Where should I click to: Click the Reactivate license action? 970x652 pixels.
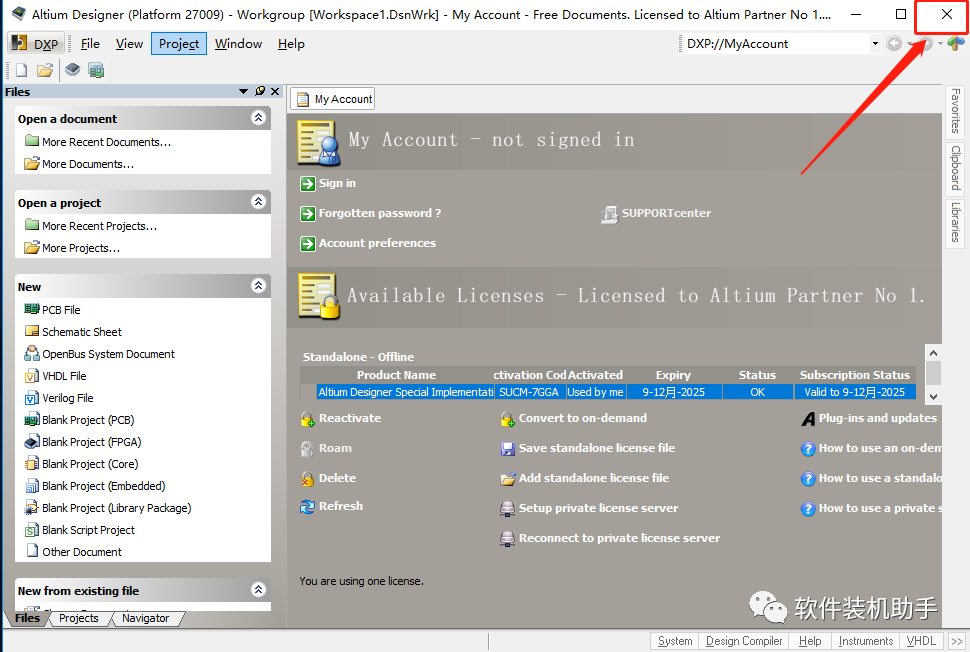click(x=350, y=418)
